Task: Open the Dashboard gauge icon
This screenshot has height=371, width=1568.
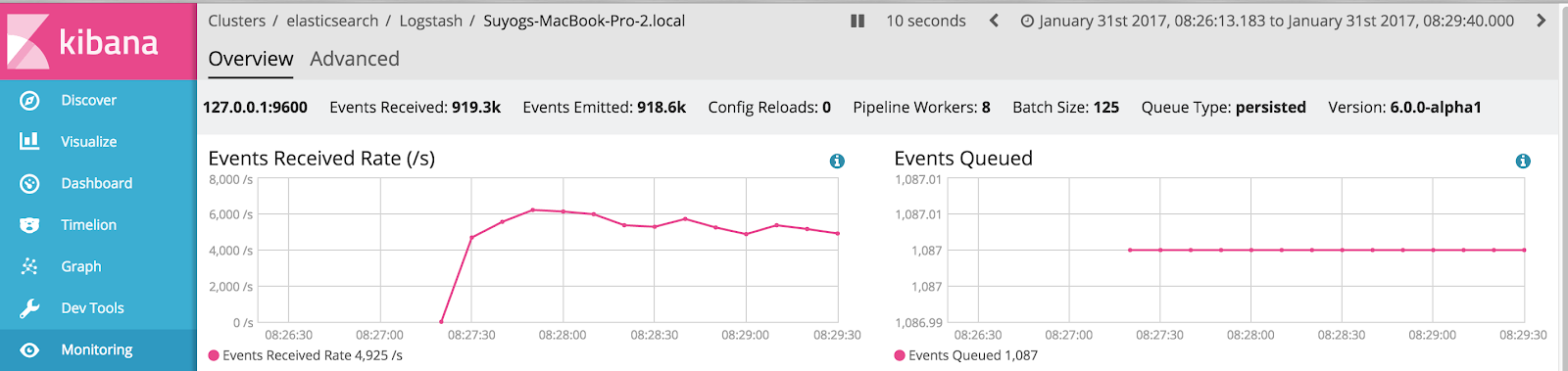Action: [x=29, y=183]
